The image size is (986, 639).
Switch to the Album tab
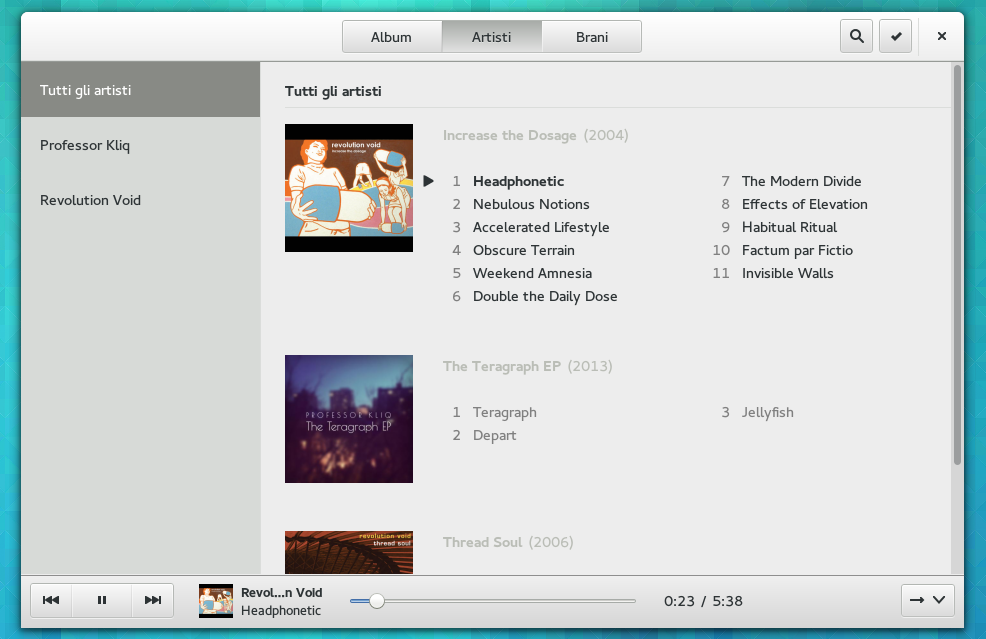pos(392,37)
